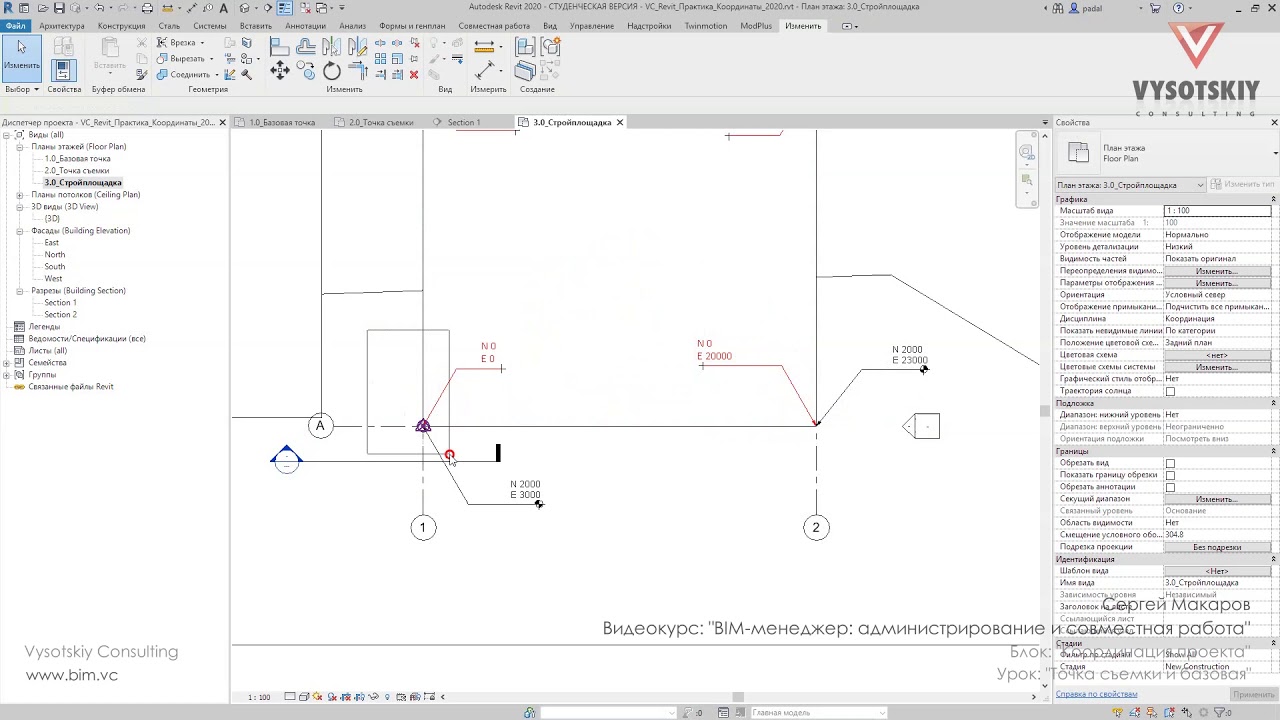This screenshot has width=1280, height=720.
Task: Open the "Врезка" dropdown arrow
Action: pyautogui.click(x=202, y=43)
